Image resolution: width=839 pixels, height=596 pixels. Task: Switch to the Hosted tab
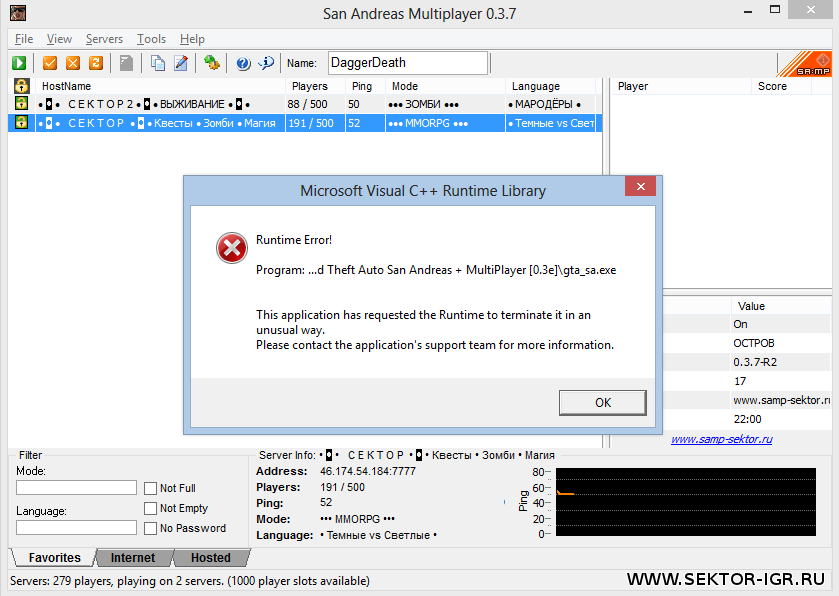211,557
